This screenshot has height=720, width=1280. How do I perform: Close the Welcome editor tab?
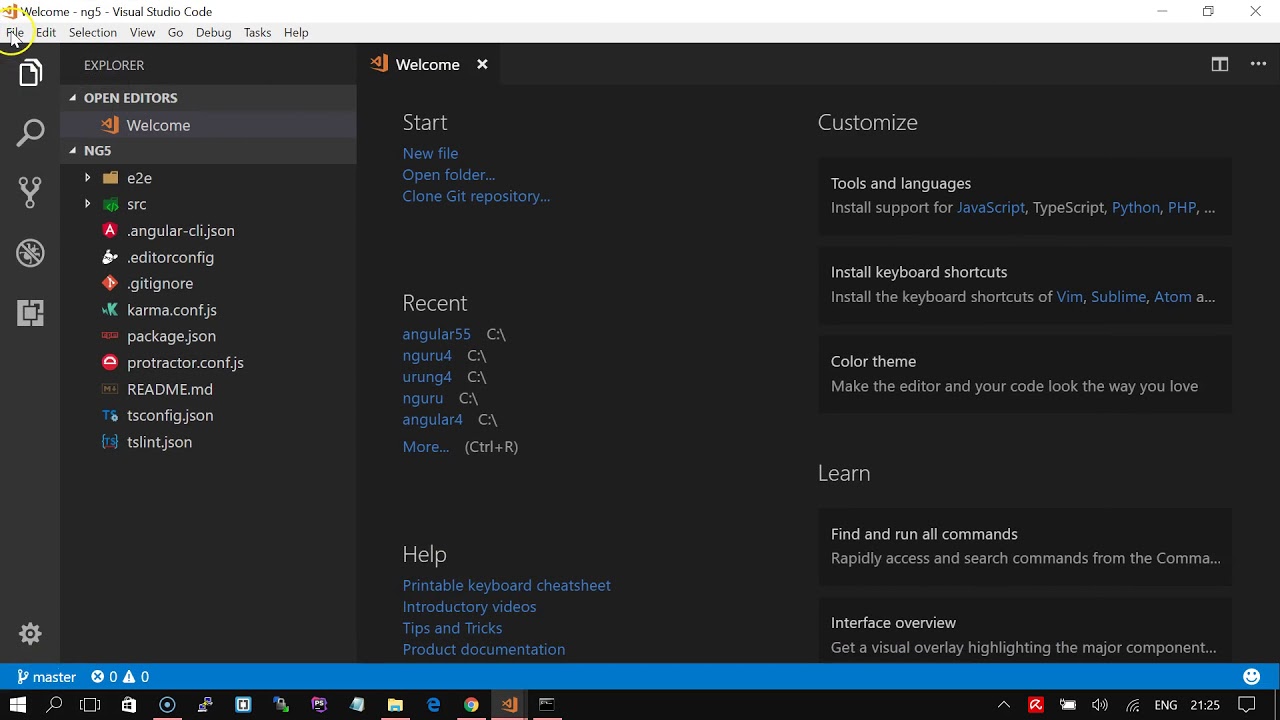coord(482,64)
